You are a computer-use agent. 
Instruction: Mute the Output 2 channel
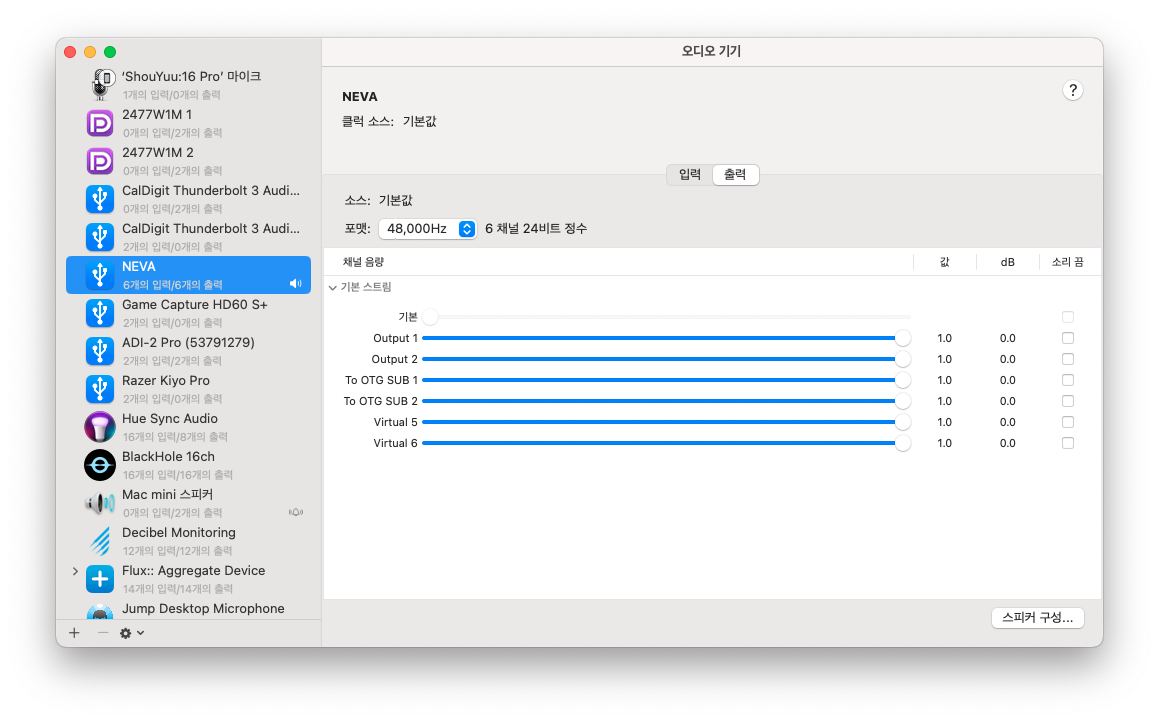tap(1067, 359)
